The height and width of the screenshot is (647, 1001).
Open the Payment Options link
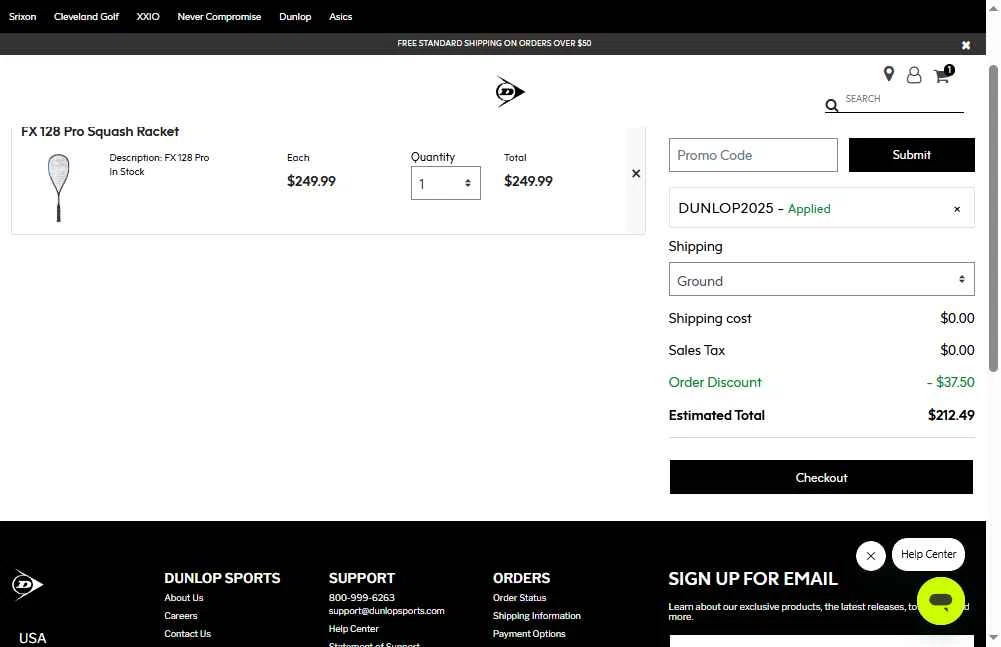coord(529,634)
